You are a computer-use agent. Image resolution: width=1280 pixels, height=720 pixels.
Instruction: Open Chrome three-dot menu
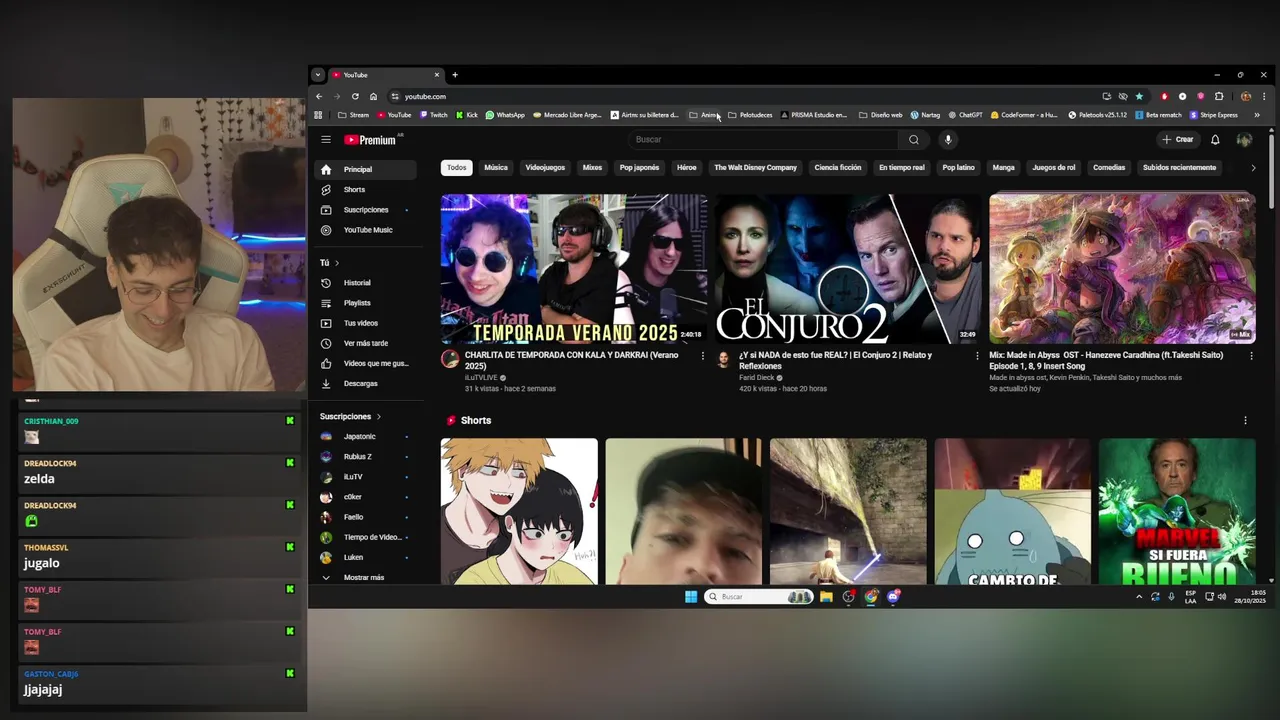[1264, 96]
